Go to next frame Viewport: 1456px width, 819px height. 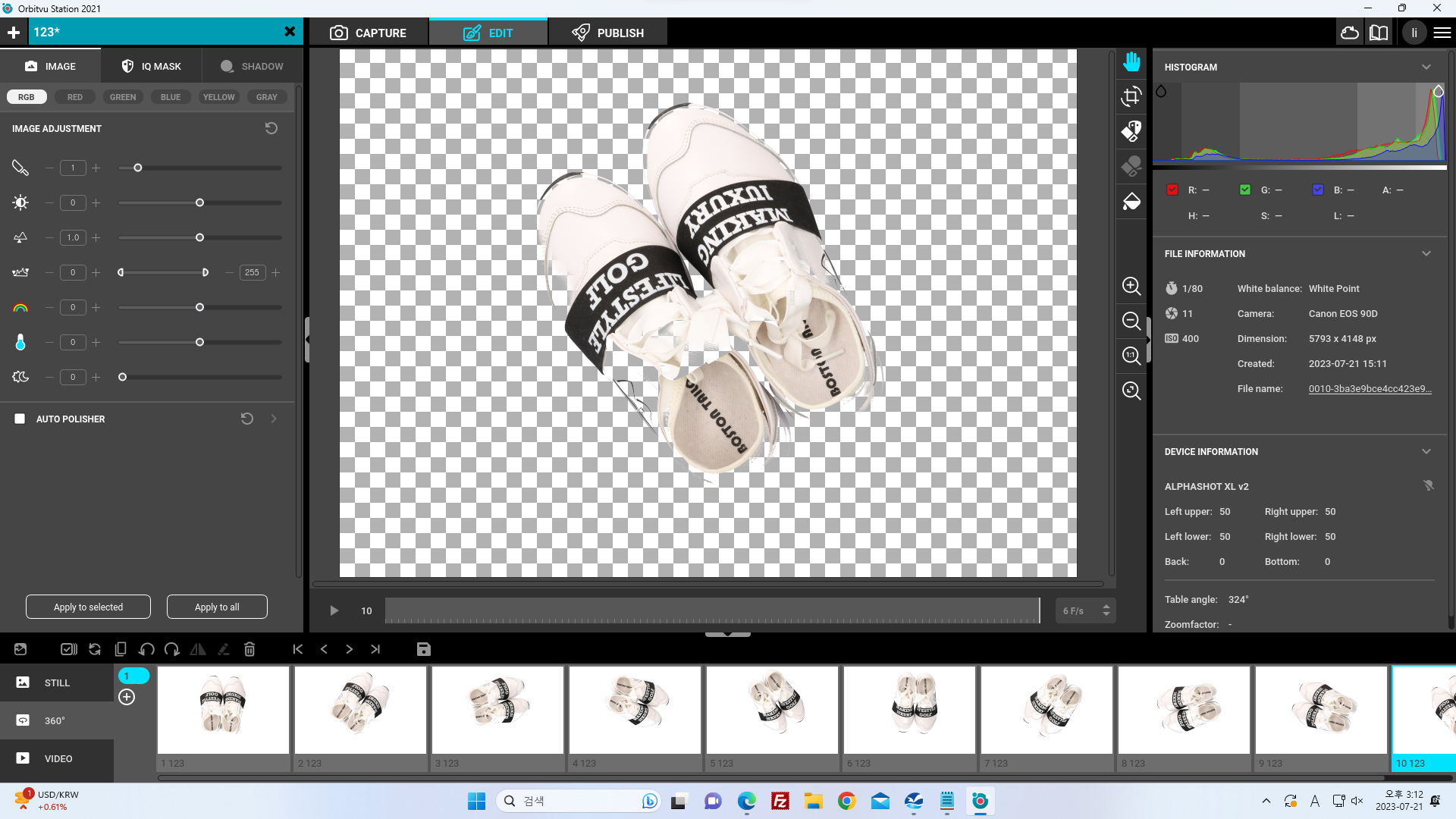(350, 649)
